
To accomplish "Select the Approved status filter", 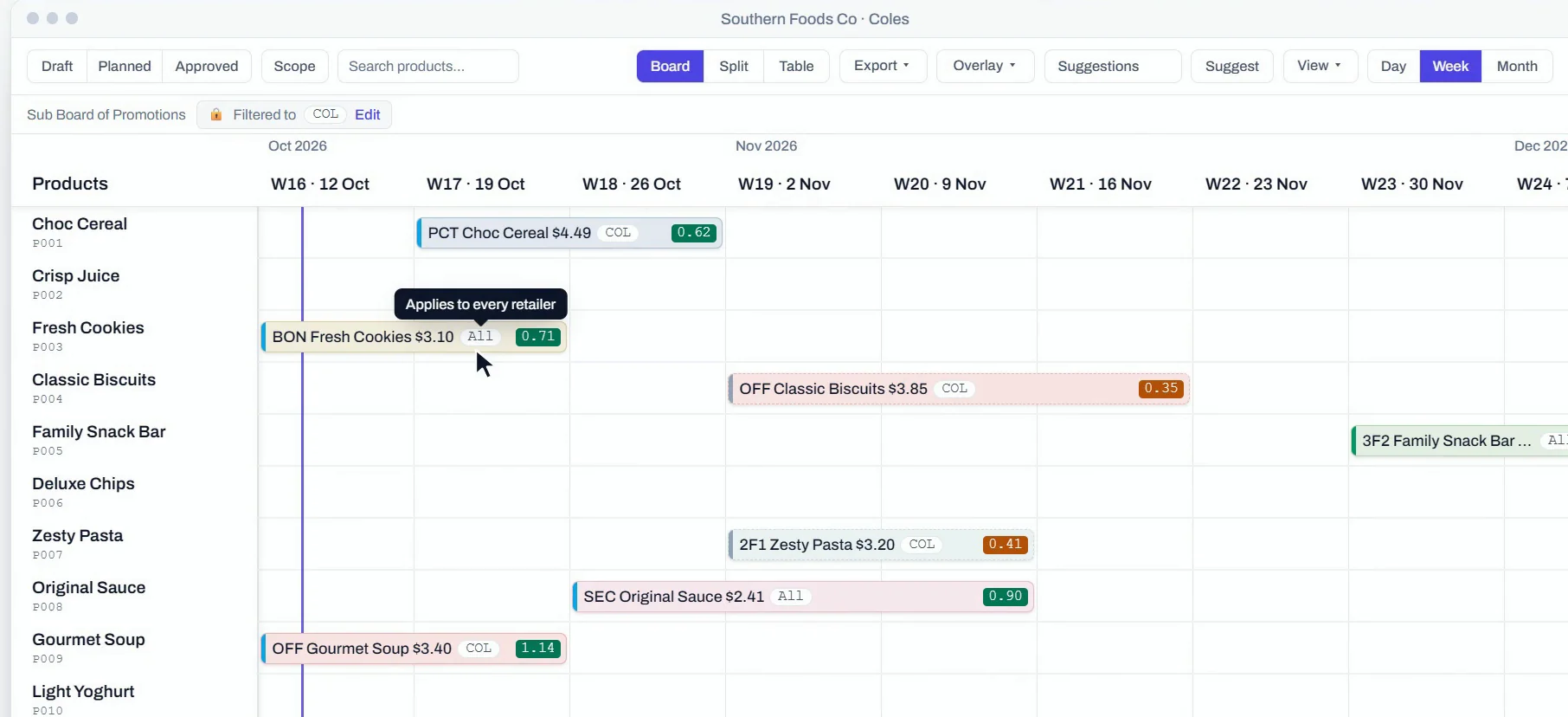I will pyautogui.click(x=207, y=66).
